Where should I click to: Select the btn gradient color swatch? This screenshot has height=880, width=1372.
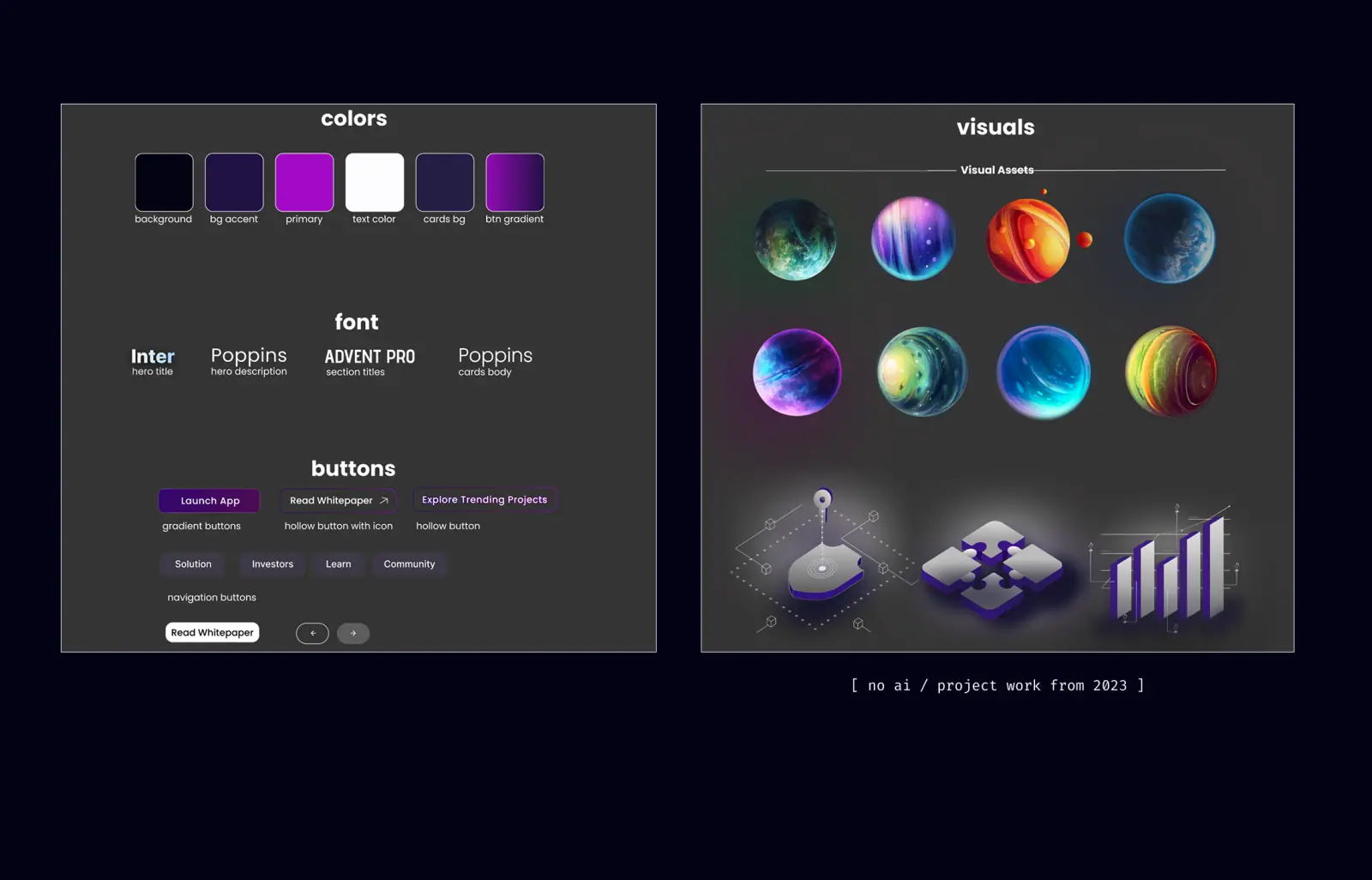514,182
